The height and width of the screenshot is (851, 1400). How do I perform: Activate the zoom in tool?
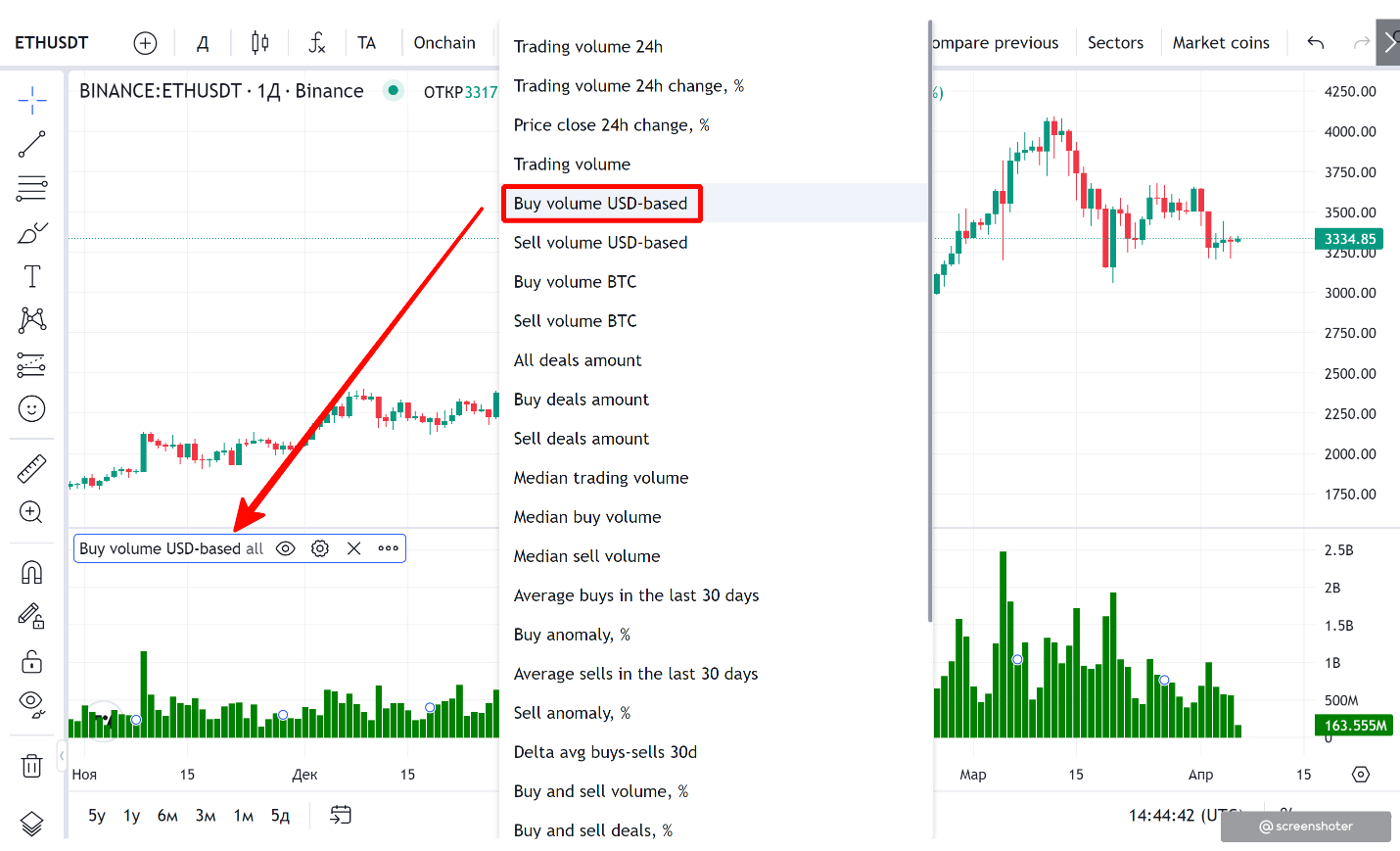point(31,512)
